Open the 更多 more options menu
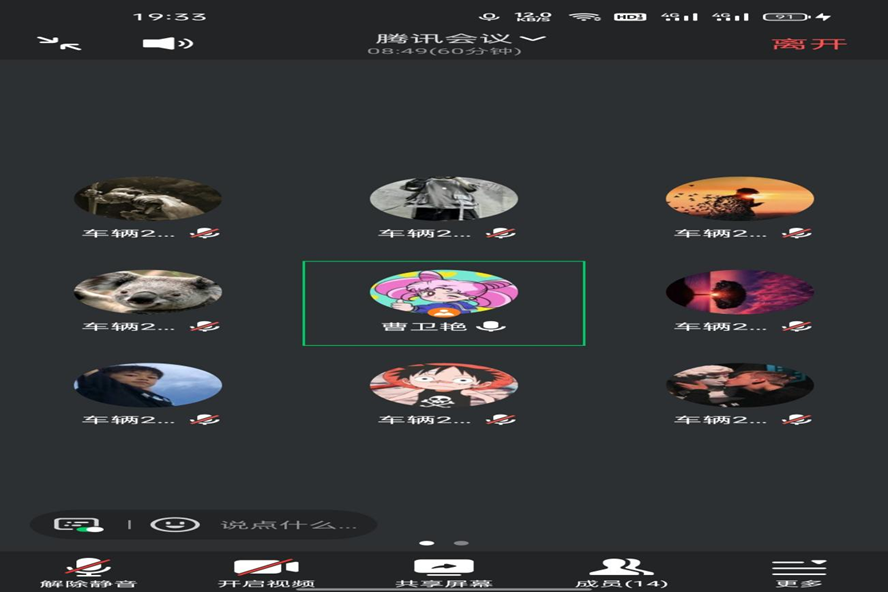This screenshot has height=592, width=888. click(798, 572)
